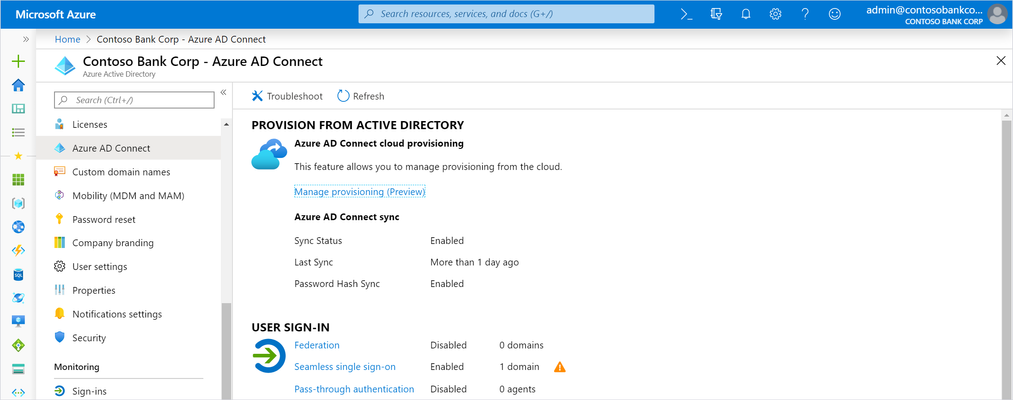Click the cloud provisioning cloud icon

point(268,154)
